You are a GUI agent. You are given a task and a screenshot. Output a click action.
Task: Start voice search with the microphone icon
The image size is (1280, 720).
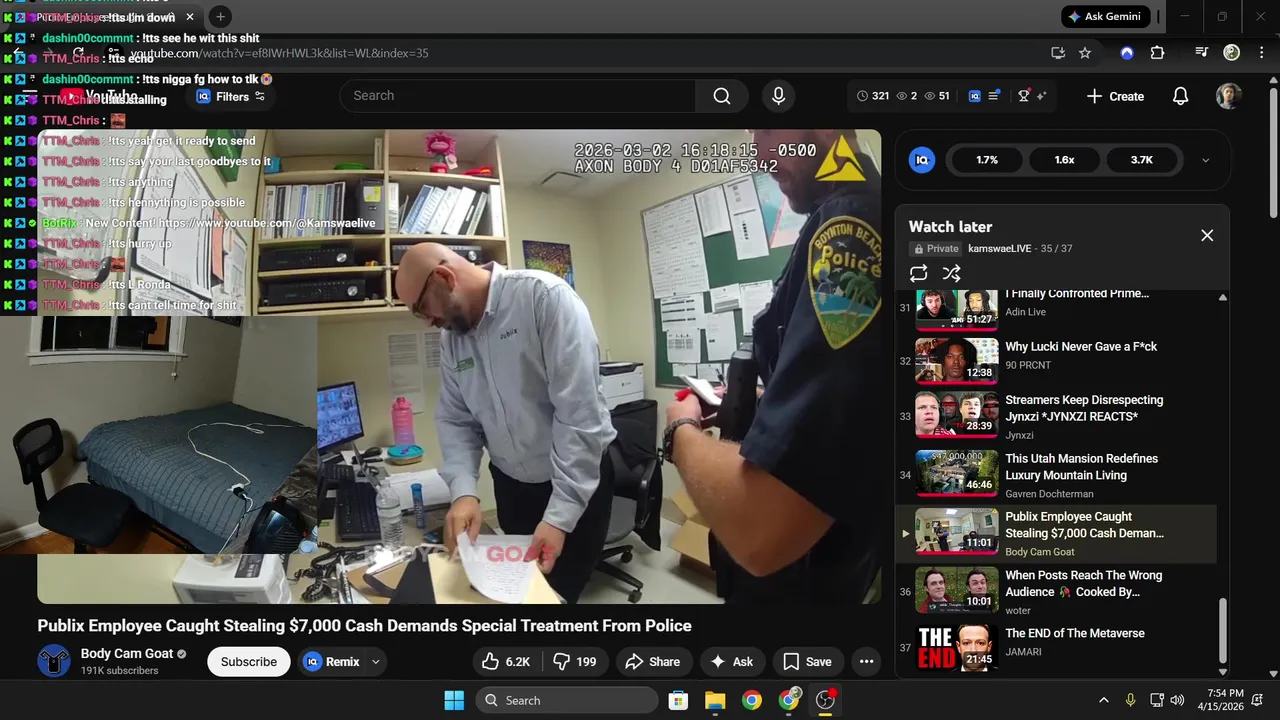point(778,96)
